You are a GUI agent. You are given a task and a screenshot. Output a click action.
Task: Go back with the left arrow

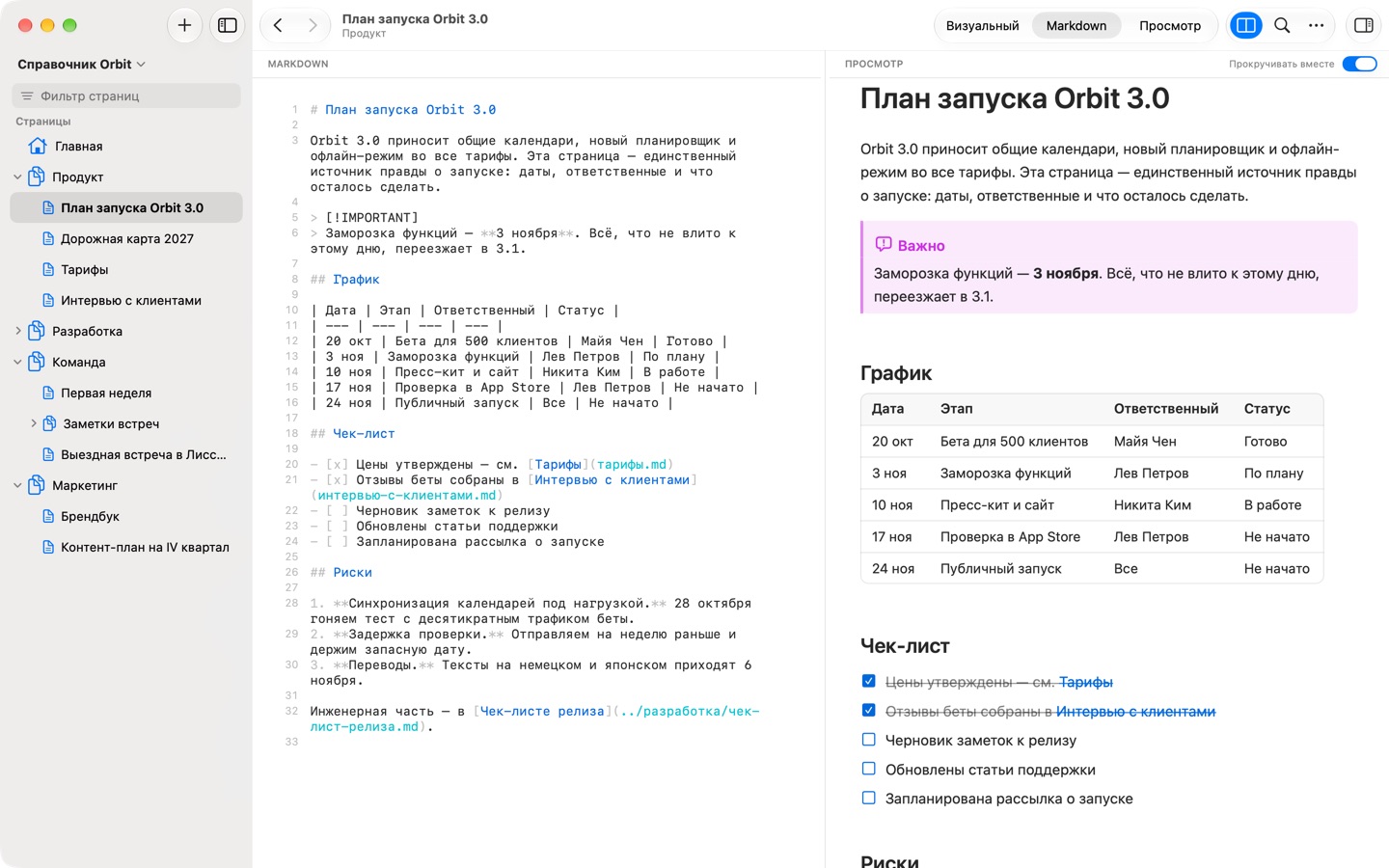point(278,26)
